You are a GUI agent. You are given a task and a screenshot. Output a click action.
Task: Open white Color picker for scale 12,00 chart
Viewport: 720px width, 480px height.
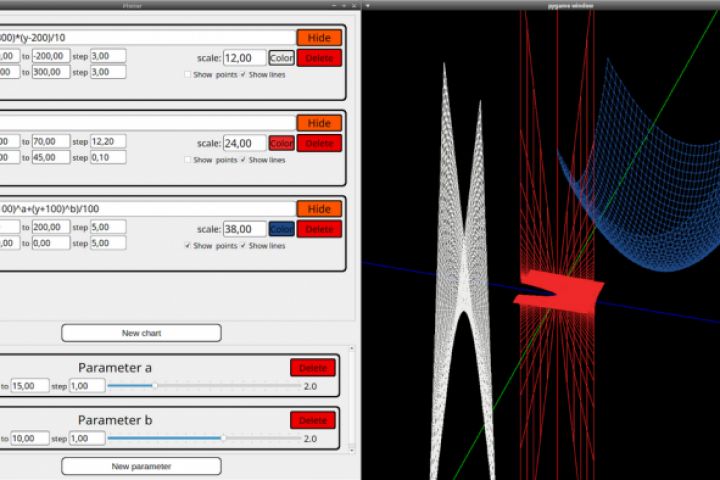point(281,58)
